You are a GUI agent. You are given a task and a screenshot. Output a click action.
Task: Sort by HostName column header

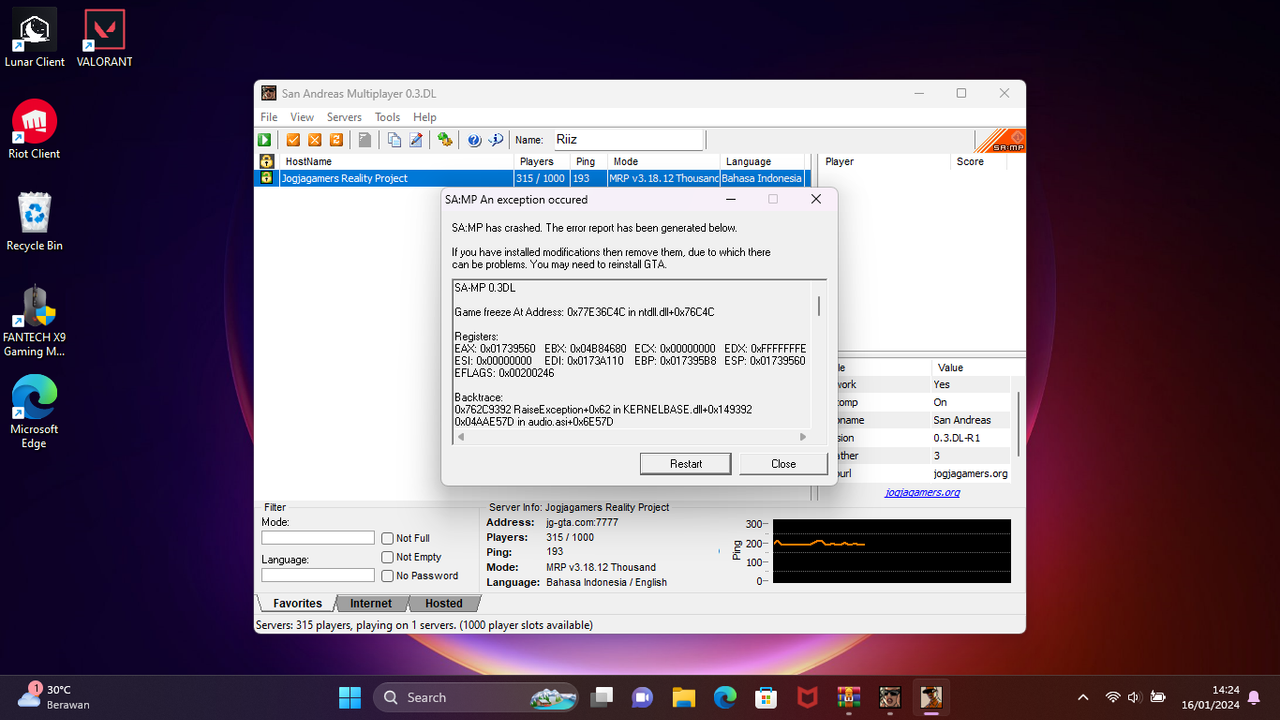(395, 161)
